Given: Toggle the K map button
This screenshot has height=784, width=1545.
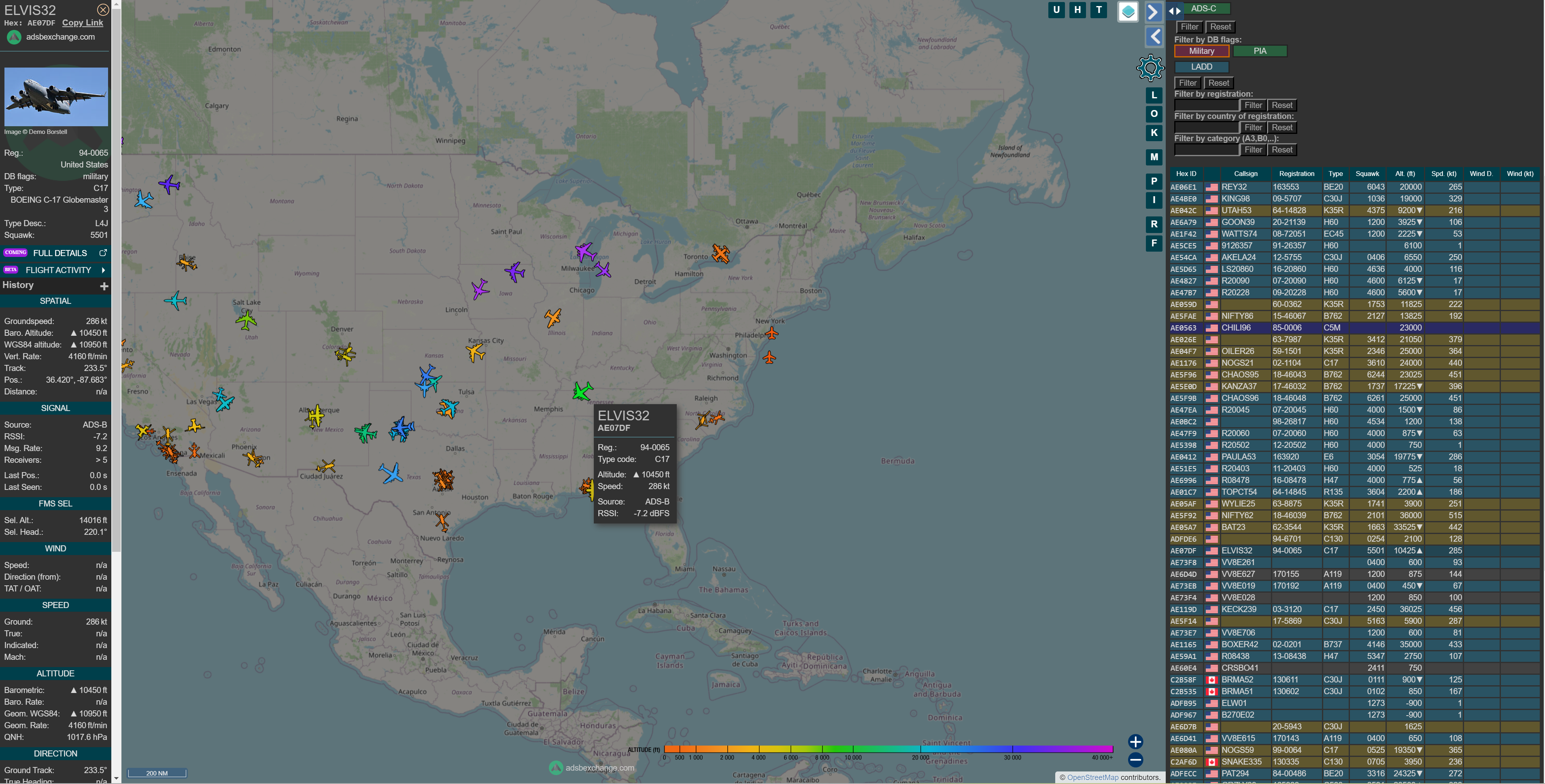Looking at the screenshot, I should click(x=1154, y=133).
